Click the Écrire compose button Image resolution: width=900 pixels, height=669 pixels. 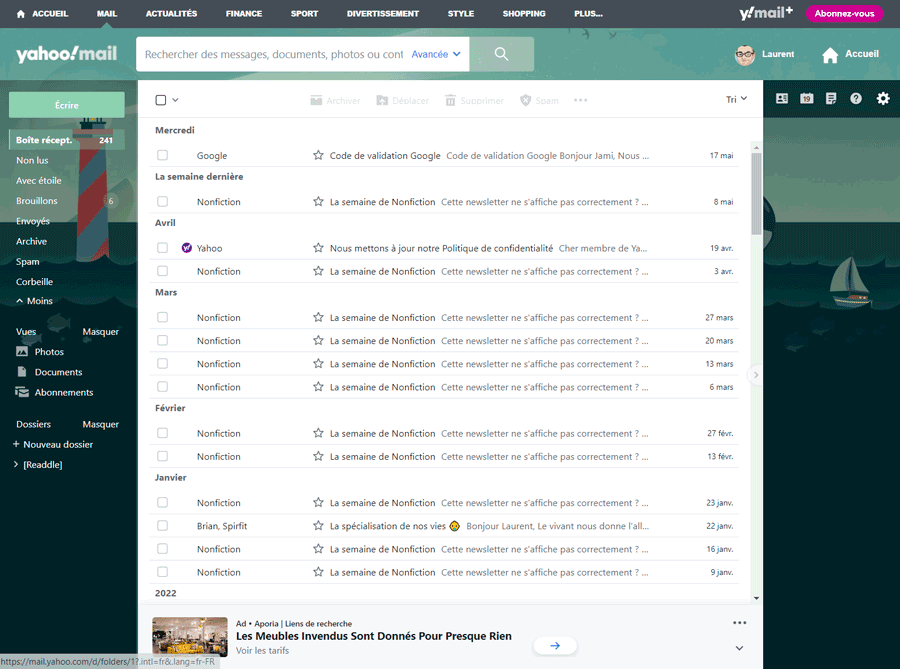click(67, 105)
